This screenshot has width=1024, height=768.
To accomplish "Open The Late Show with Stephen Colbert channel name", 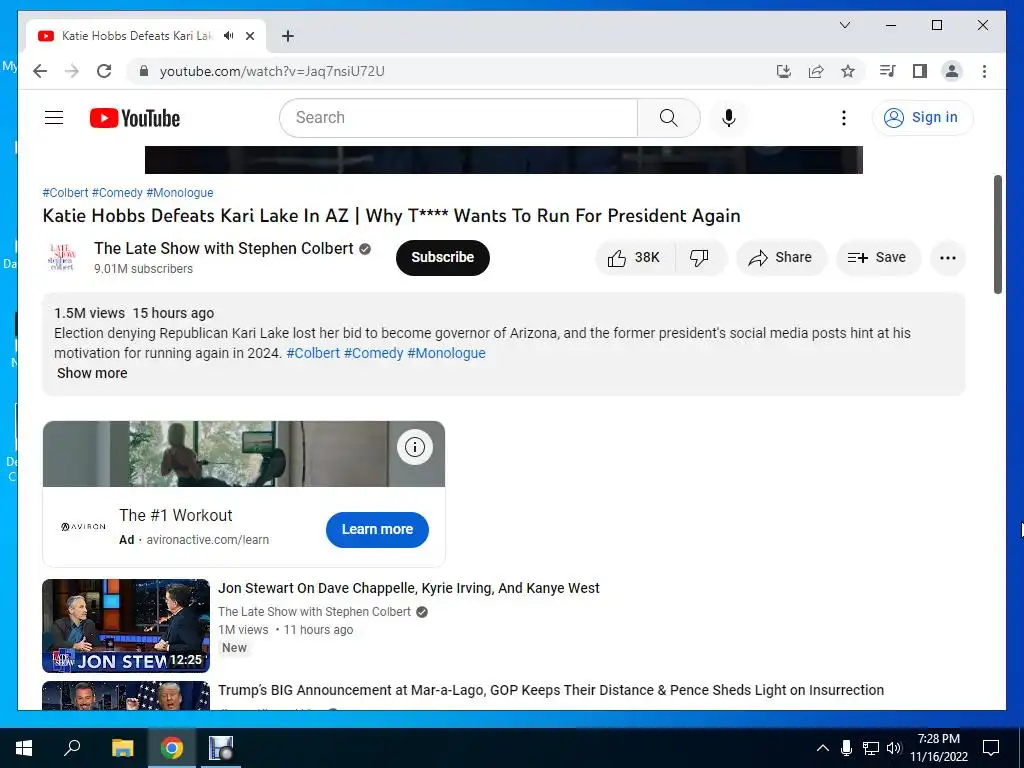I will 223,249.
